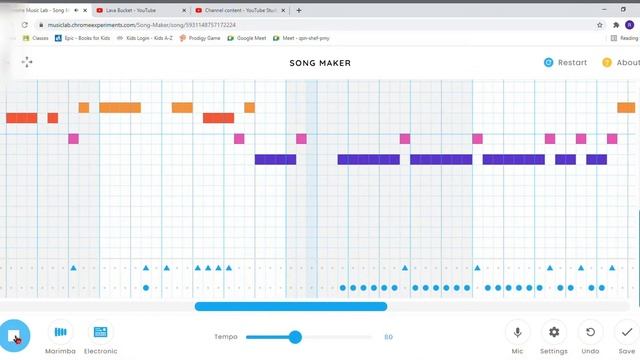Click the stop playback button
The height and width of the screenshot is (360, 640).
click(14, 336)
